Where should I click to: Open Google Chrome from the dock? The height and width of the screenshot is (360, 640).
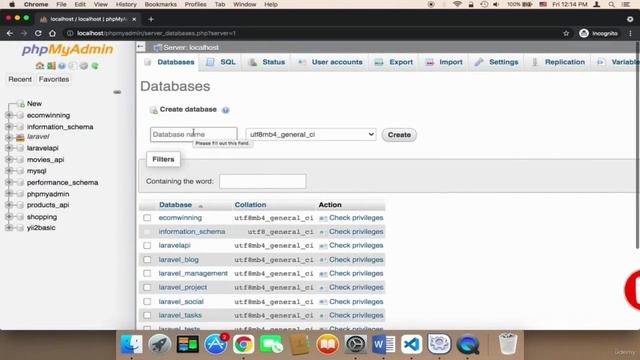(x=243, y=344)
